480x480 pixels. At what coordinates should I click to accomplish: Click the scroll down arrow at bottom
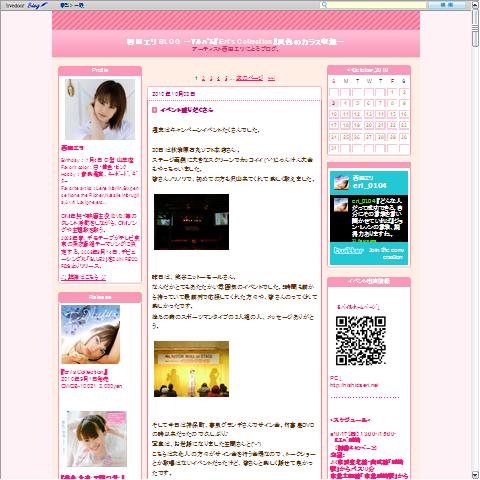click(x=475, y=475)
